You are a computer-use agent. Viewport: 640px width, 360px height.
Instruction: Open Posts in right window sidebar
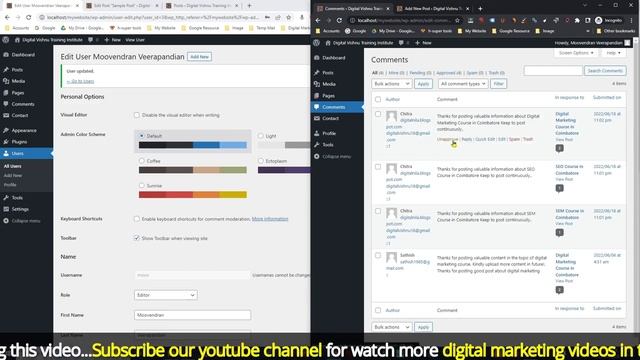click(x=328, y=73)
